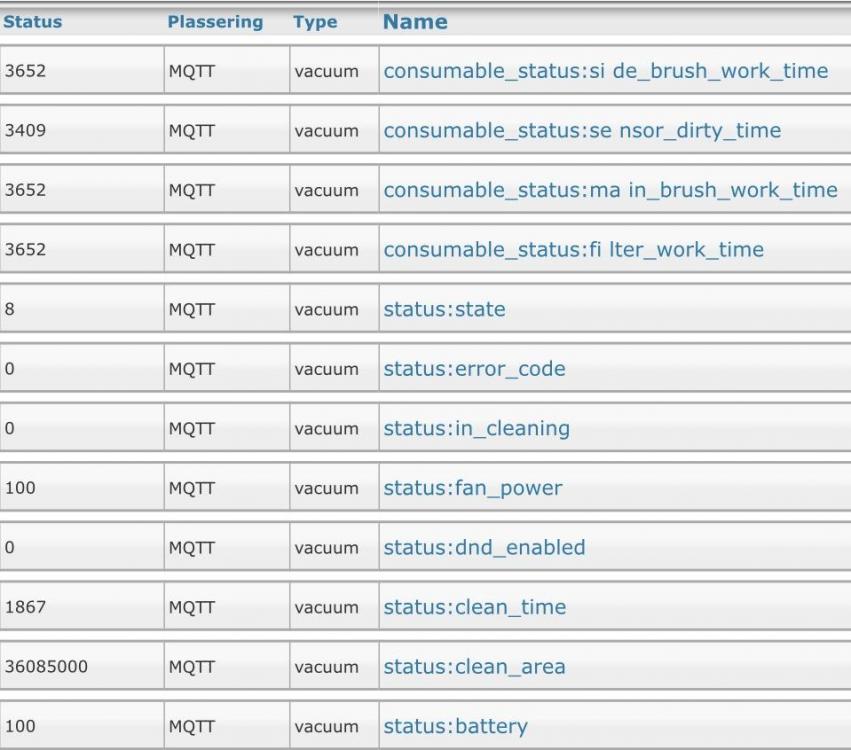Click the consumable_status:main_brush_work_time link
The height and width of the screenshot is (750, 851).
pyautogui.click(x=610, y=190)
